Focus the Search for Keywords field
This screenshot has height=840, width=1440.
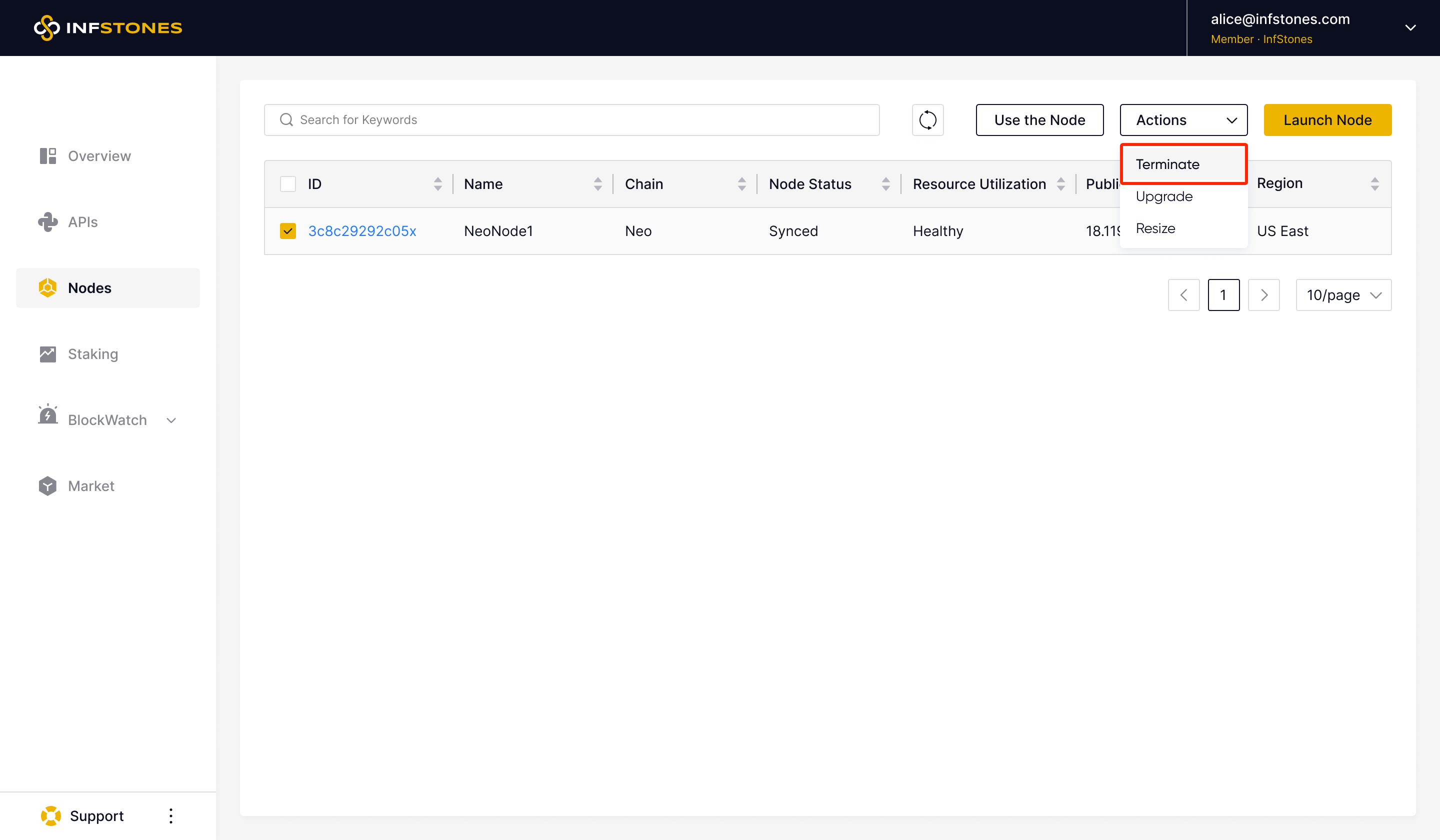571,120
